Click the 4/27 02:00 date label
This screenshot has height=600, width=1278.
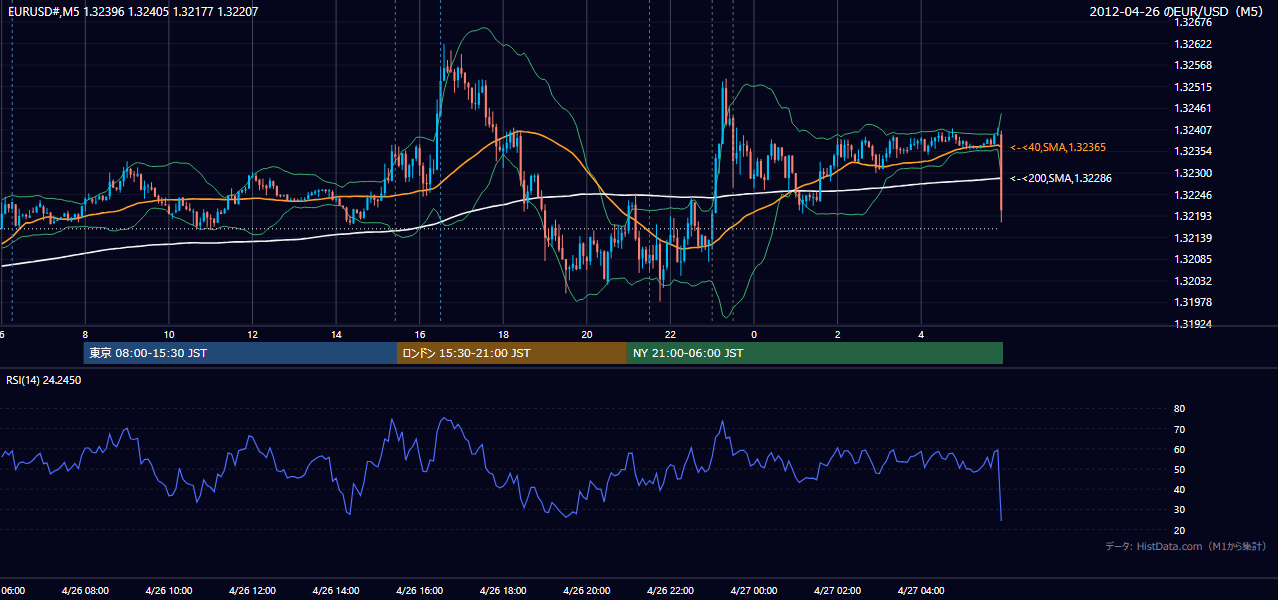click(x=837, y=590)
